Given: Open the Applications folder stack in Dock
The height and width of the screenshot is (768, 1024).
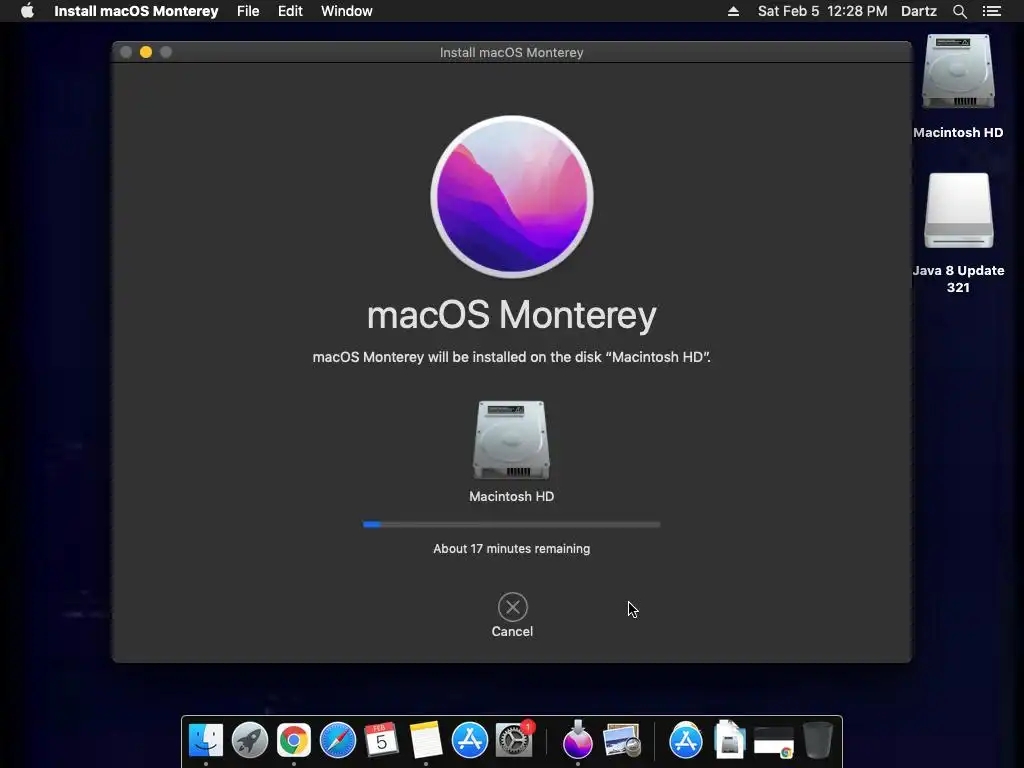Looking at the screenshot, I should [686, 741].
